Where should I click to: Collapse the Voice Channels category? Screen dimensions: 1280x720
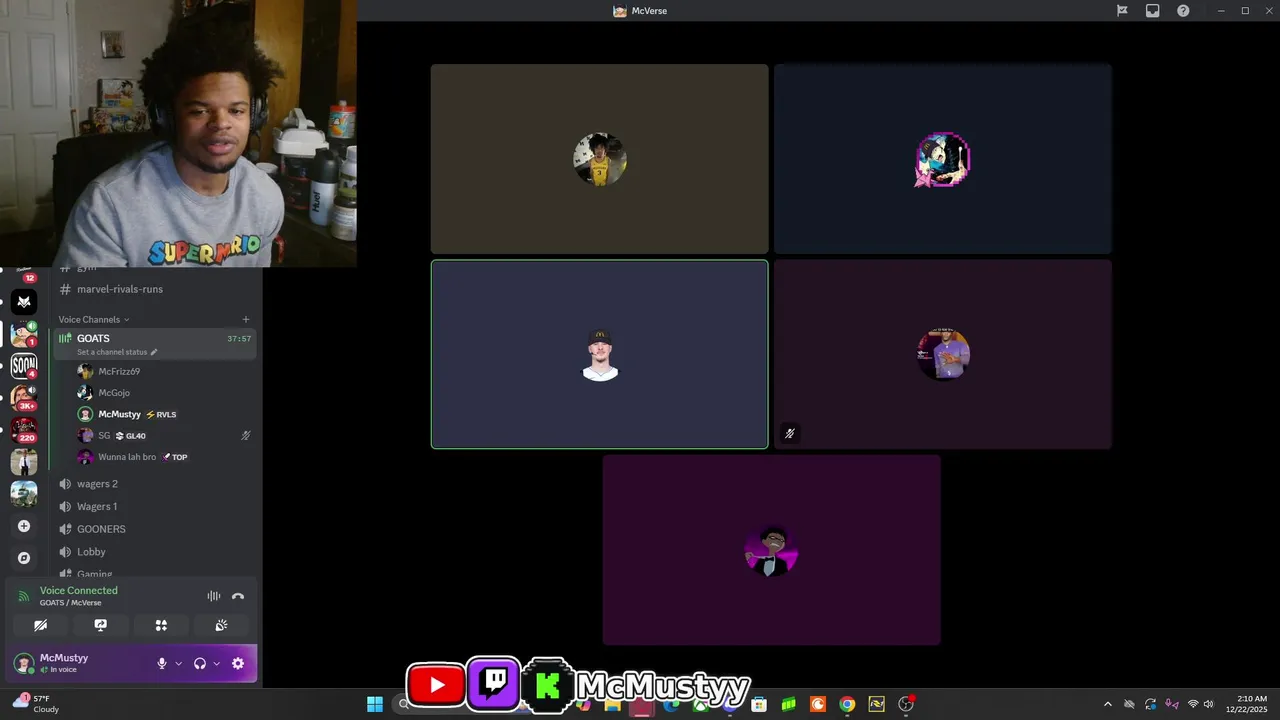(x=94, y=320)
